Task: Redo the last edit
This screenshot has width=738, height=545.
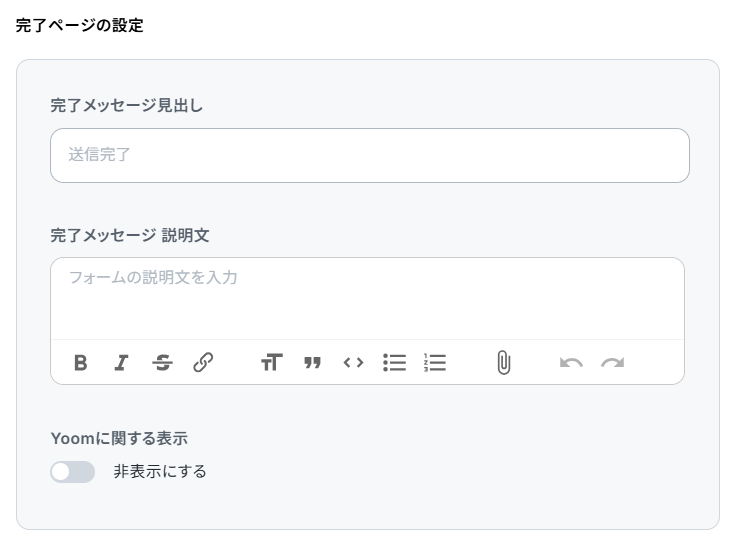Action: 612,362
